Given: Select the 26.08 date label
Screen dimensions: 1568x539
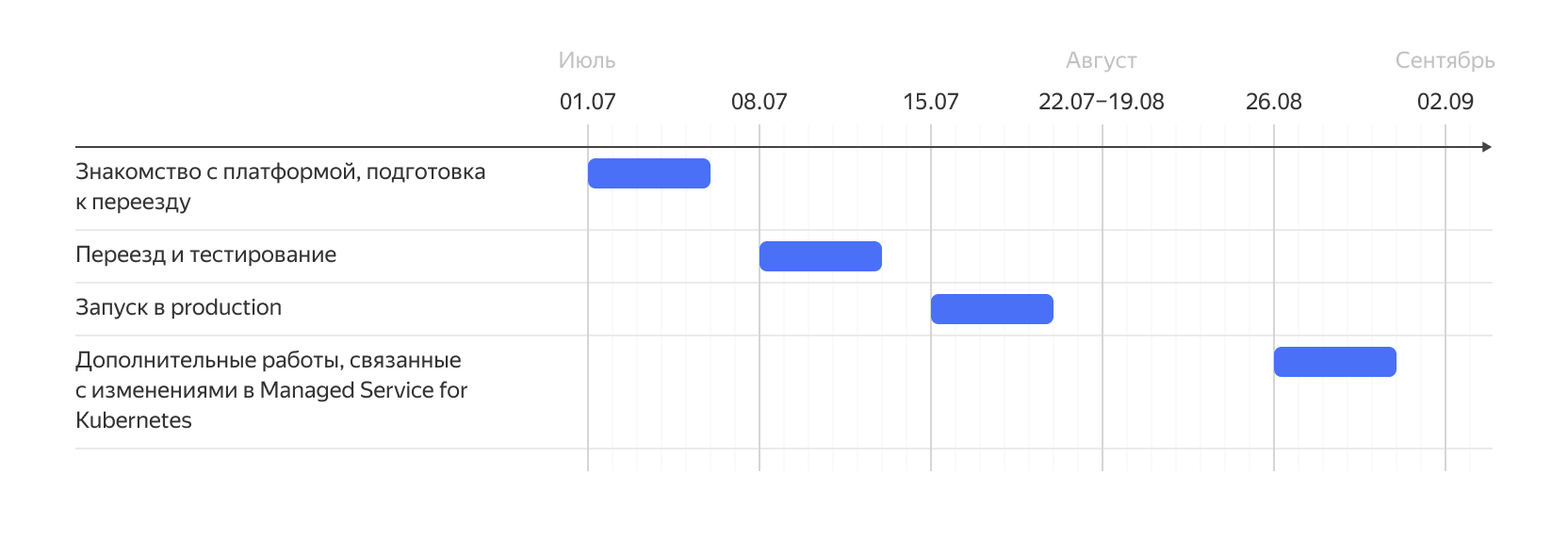Looking at the screenshot, I should coord(1273,102).
